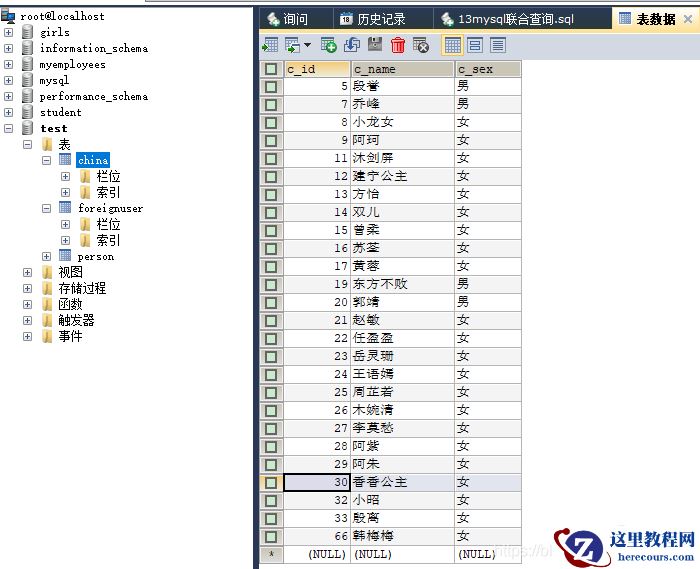This screenshot has width=700, height=569.
Task: Expand the 视图 views folder
Action: 28,273
